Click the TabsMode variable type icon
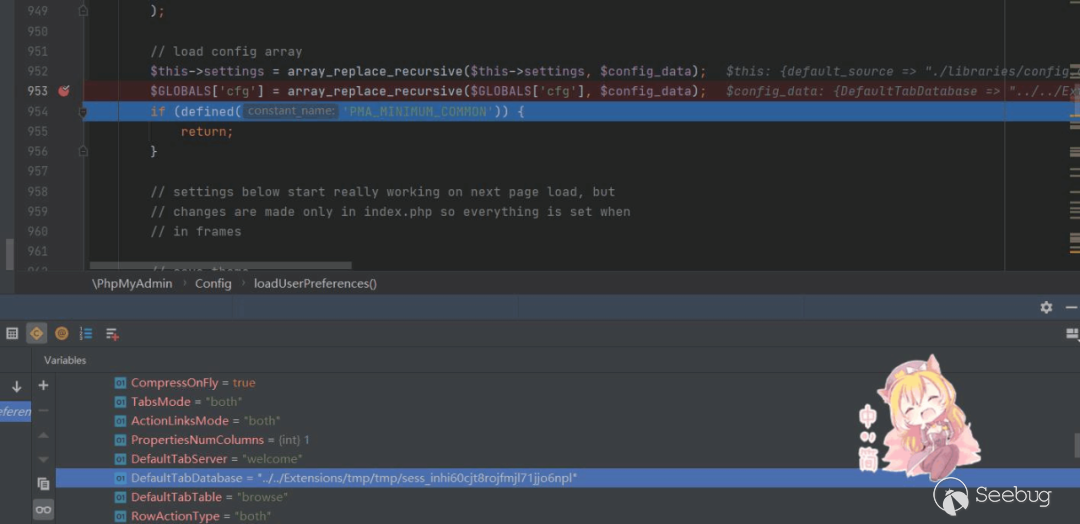This screenshot has width=1080, height=524. point(121,401)
